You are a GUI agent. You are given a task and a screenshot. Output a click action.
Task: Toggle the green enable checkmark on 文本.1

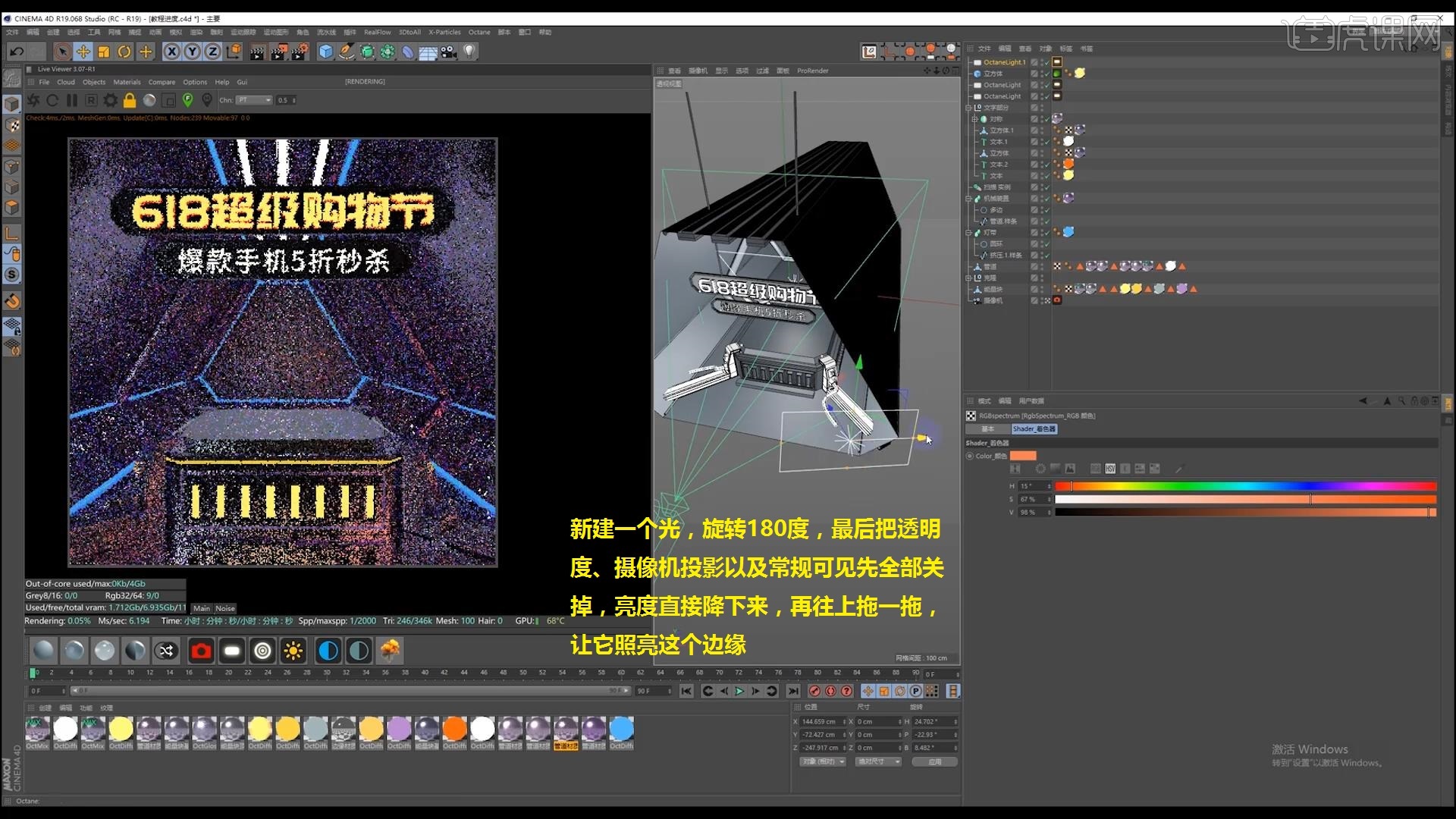(x=1046, y=141)
